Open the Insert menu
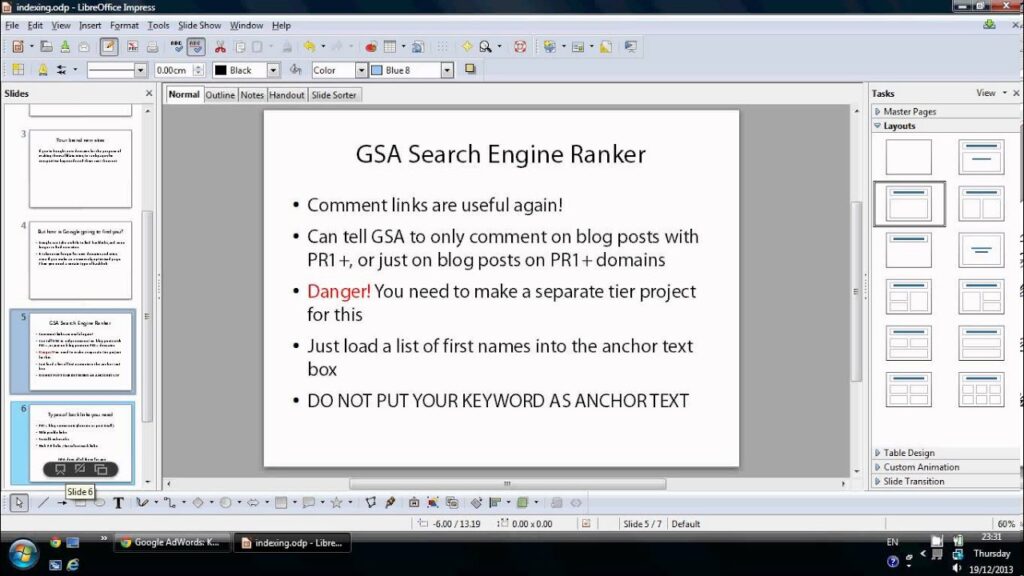1024x576 pixels. 90,25
